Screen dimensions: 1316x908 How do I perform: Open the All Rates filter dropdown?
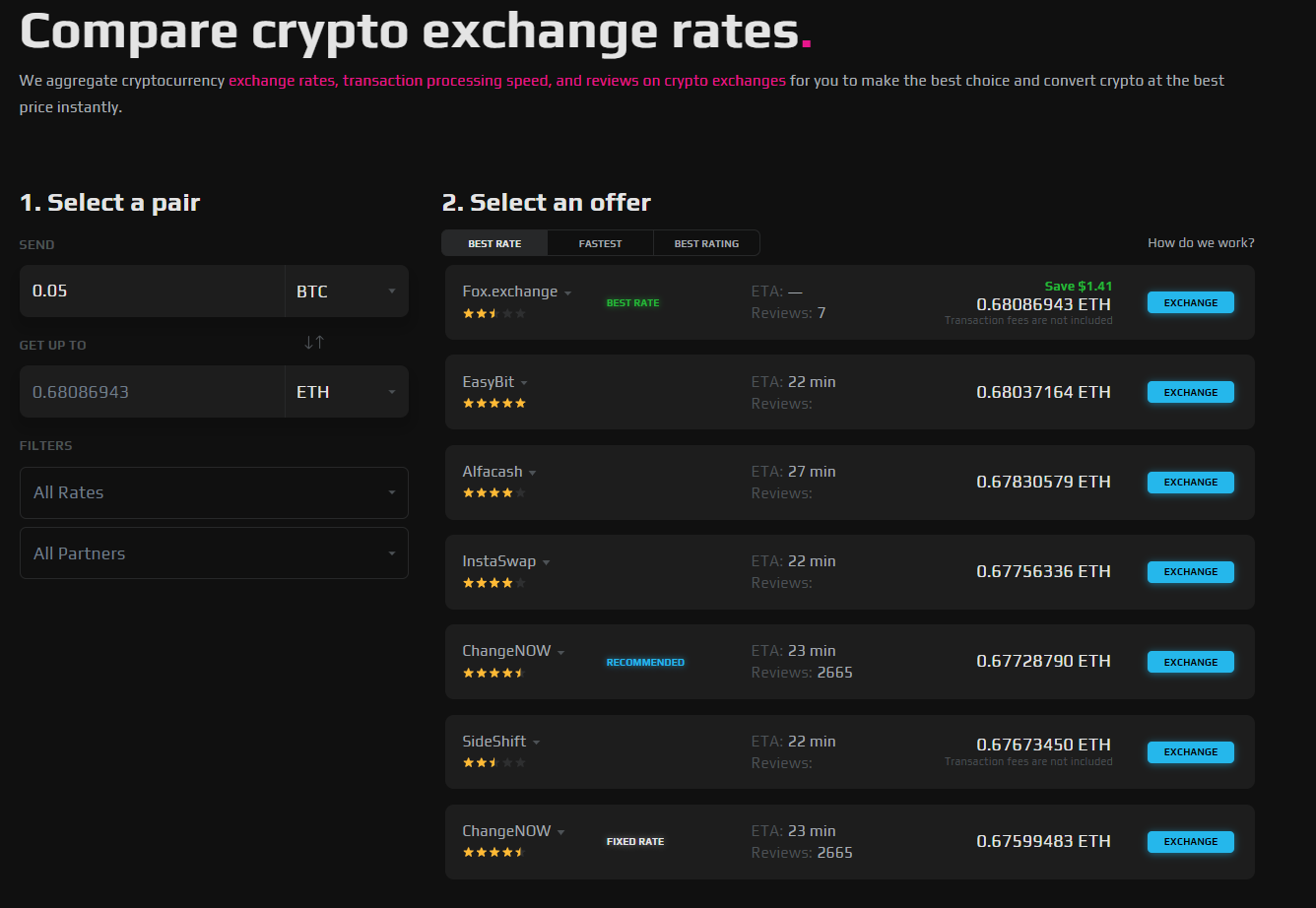click(x=214, y=492)
